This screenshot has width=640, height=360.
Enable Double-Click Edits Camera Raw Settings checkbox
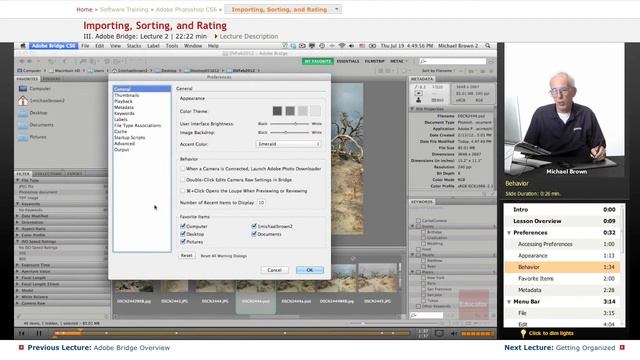[183, 180]
